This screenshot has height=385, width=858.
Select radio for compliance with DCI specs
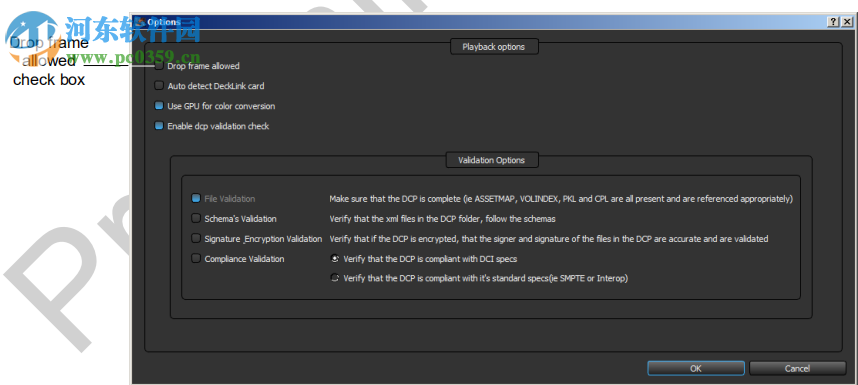tap(335, 259)
